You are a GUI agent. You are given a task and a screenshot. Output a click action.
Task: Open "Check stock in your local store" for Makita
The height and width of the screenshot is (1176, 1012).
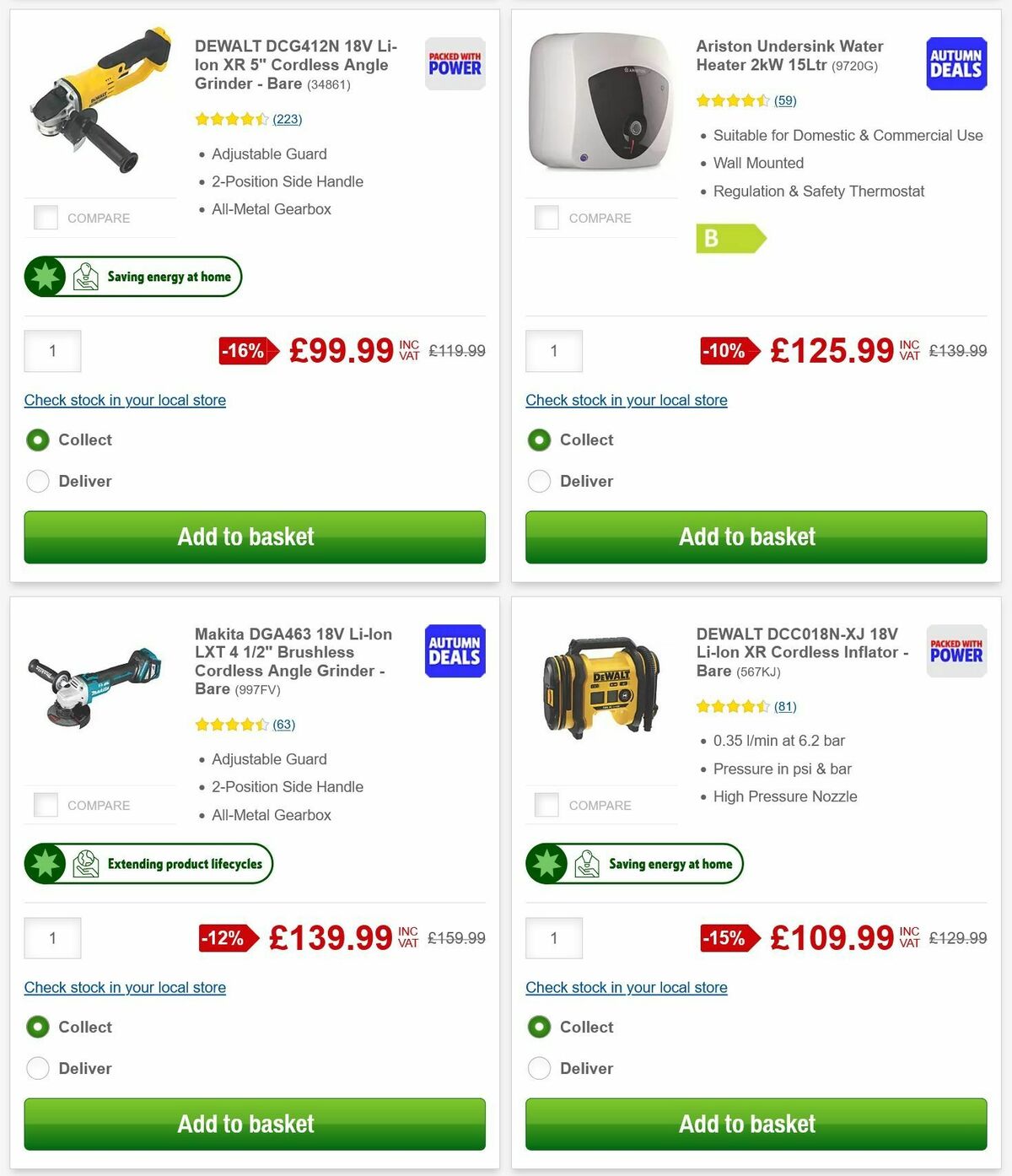click(124, 987)
